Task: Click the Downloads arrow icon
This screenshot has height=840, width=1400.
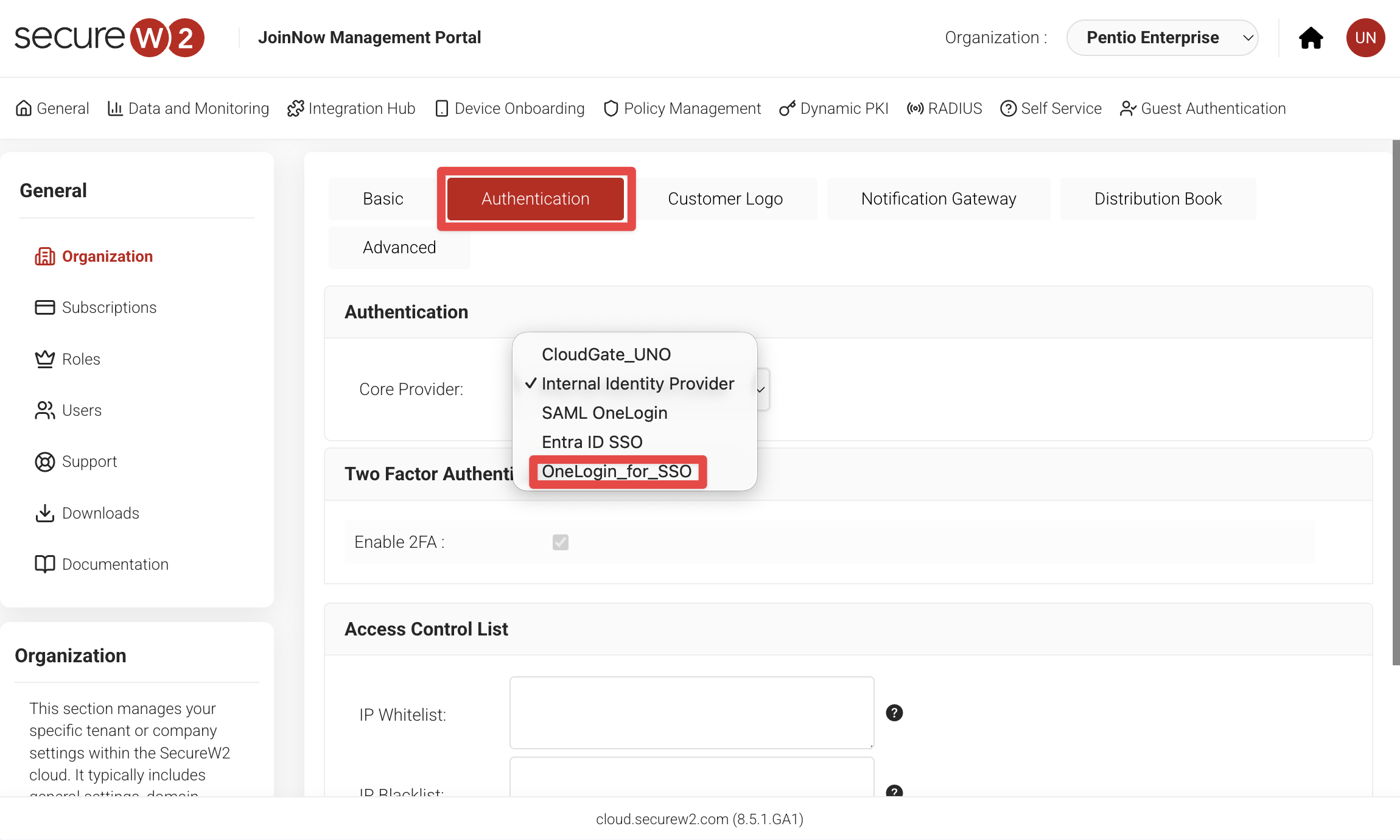Action: click(45, 513)
